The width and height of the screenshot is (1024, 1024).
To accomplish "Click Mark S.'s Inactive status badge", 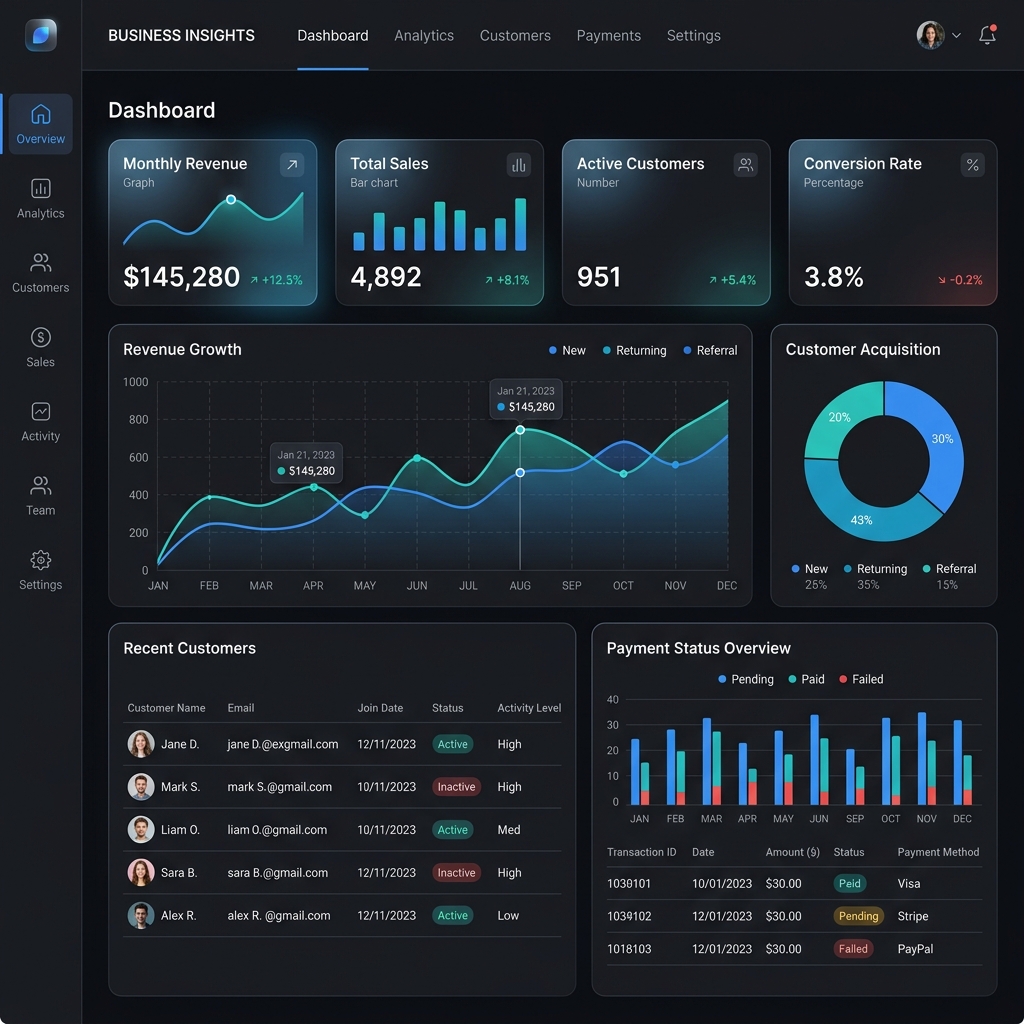I will tap(456, 787).
